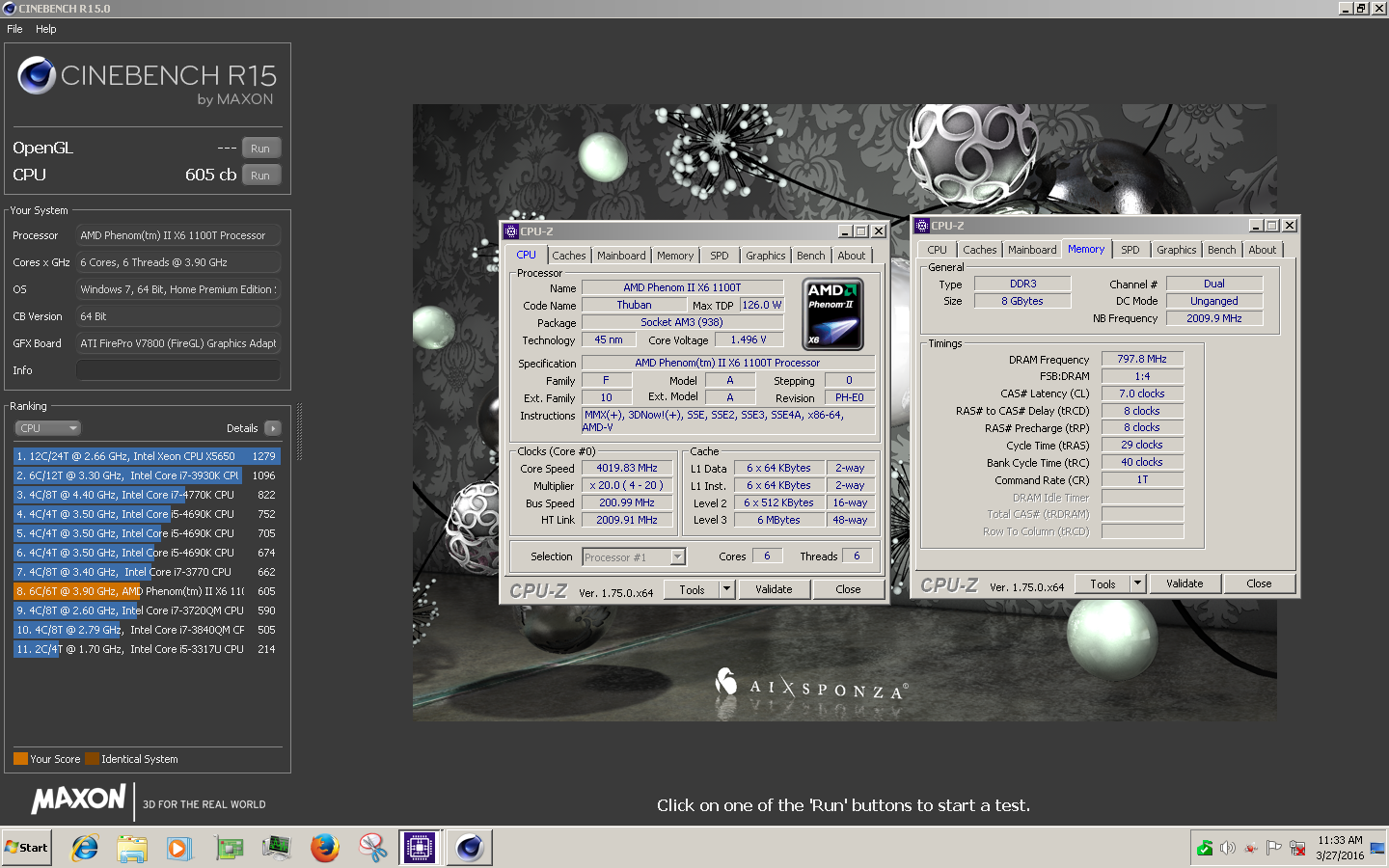Click Close button in left CPU-Z window

point(848,589)
